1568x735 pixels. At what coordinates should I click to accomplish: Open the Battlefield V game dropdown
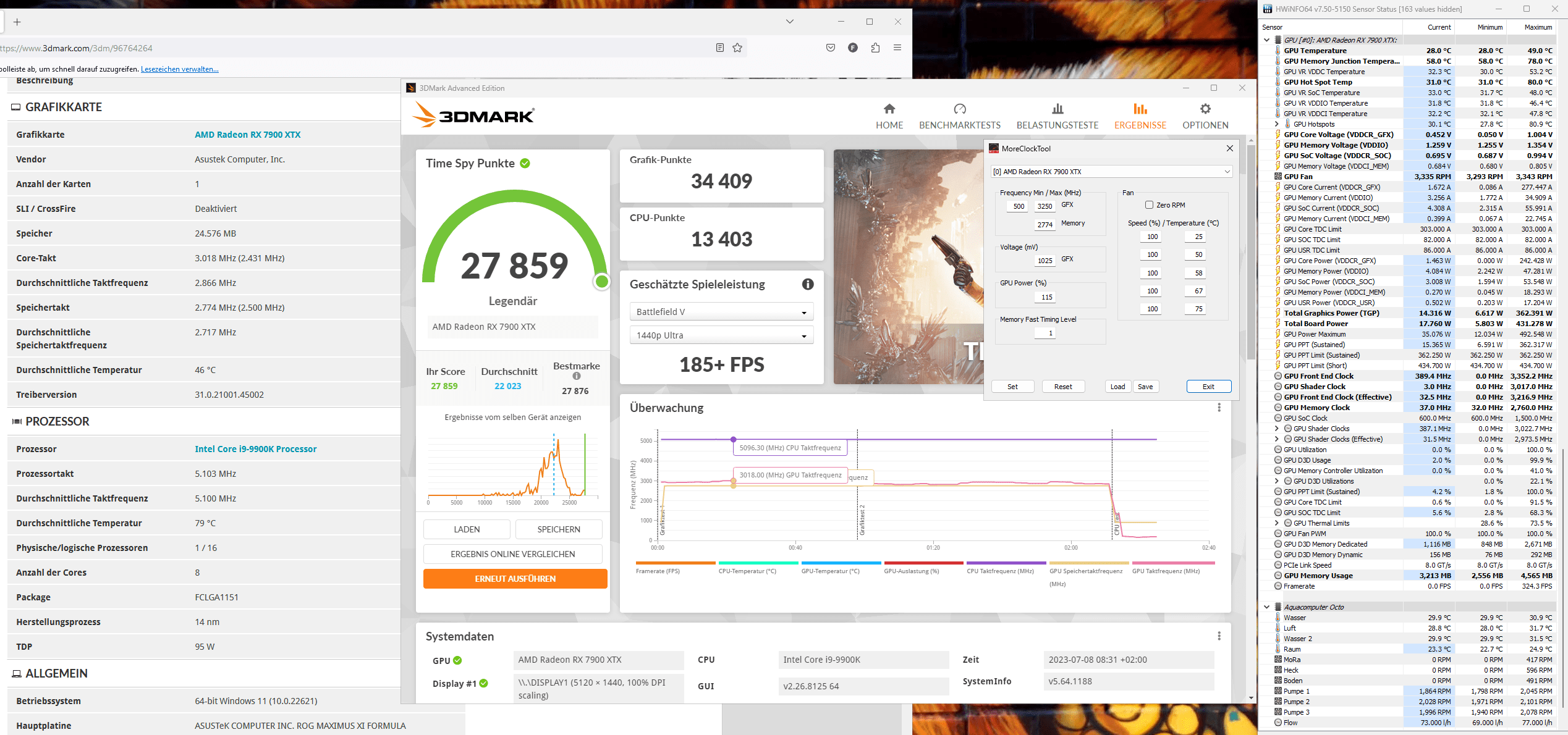pos(721,312)
